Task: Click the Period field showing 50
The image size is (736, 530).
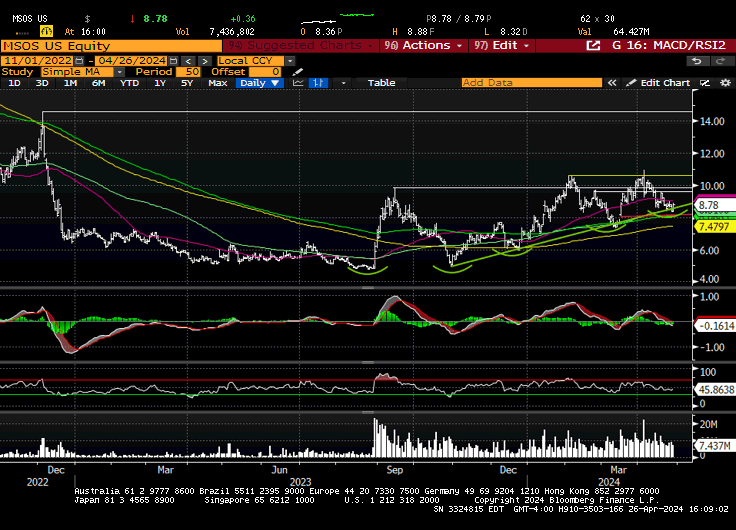Action: pyautogui.click(x=188, y=72)
